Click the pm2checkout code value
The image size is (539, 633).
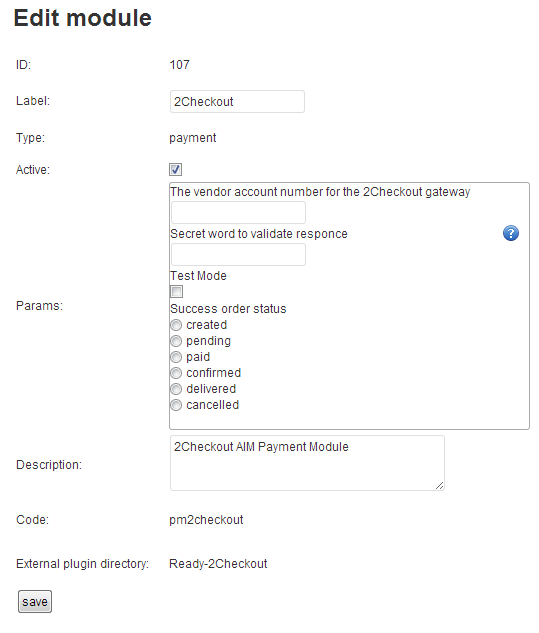[x=206, y=520]
